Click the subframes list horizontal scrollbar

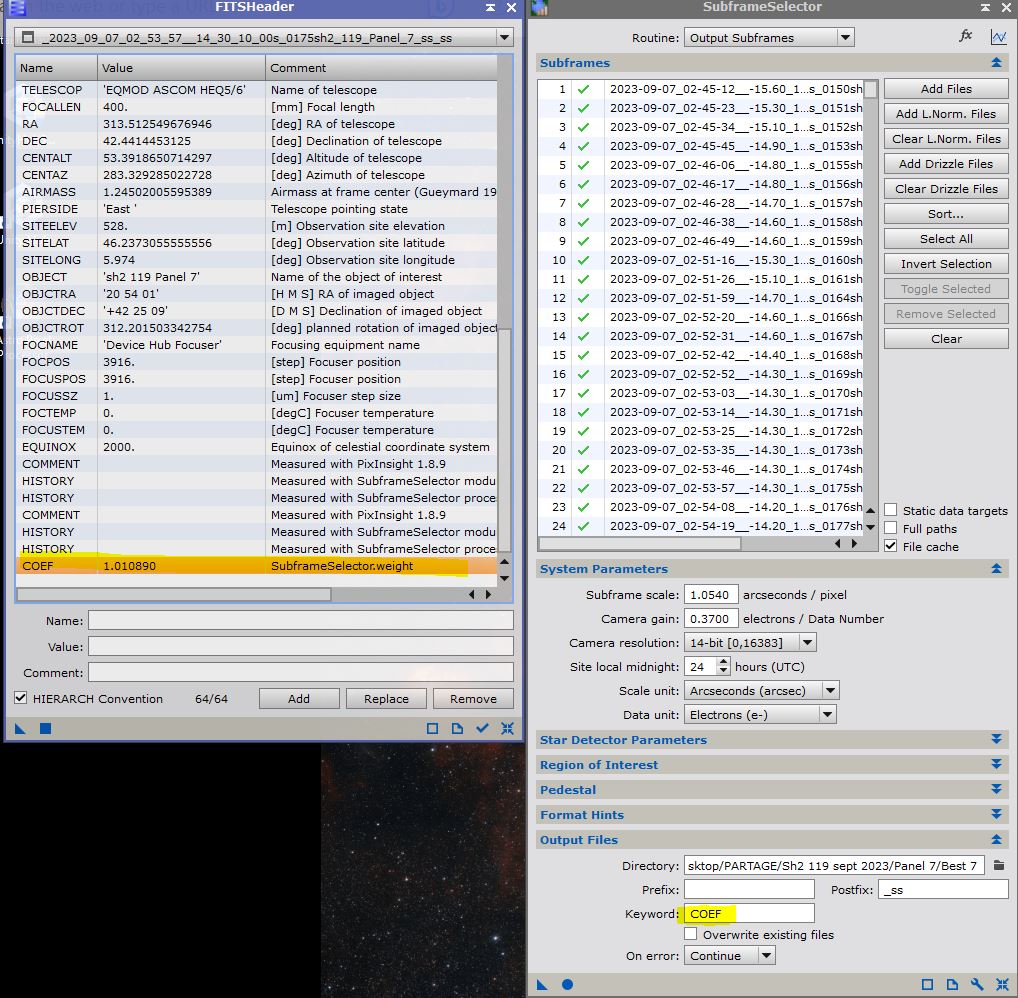pyautogui.click(x=639, y=543)
